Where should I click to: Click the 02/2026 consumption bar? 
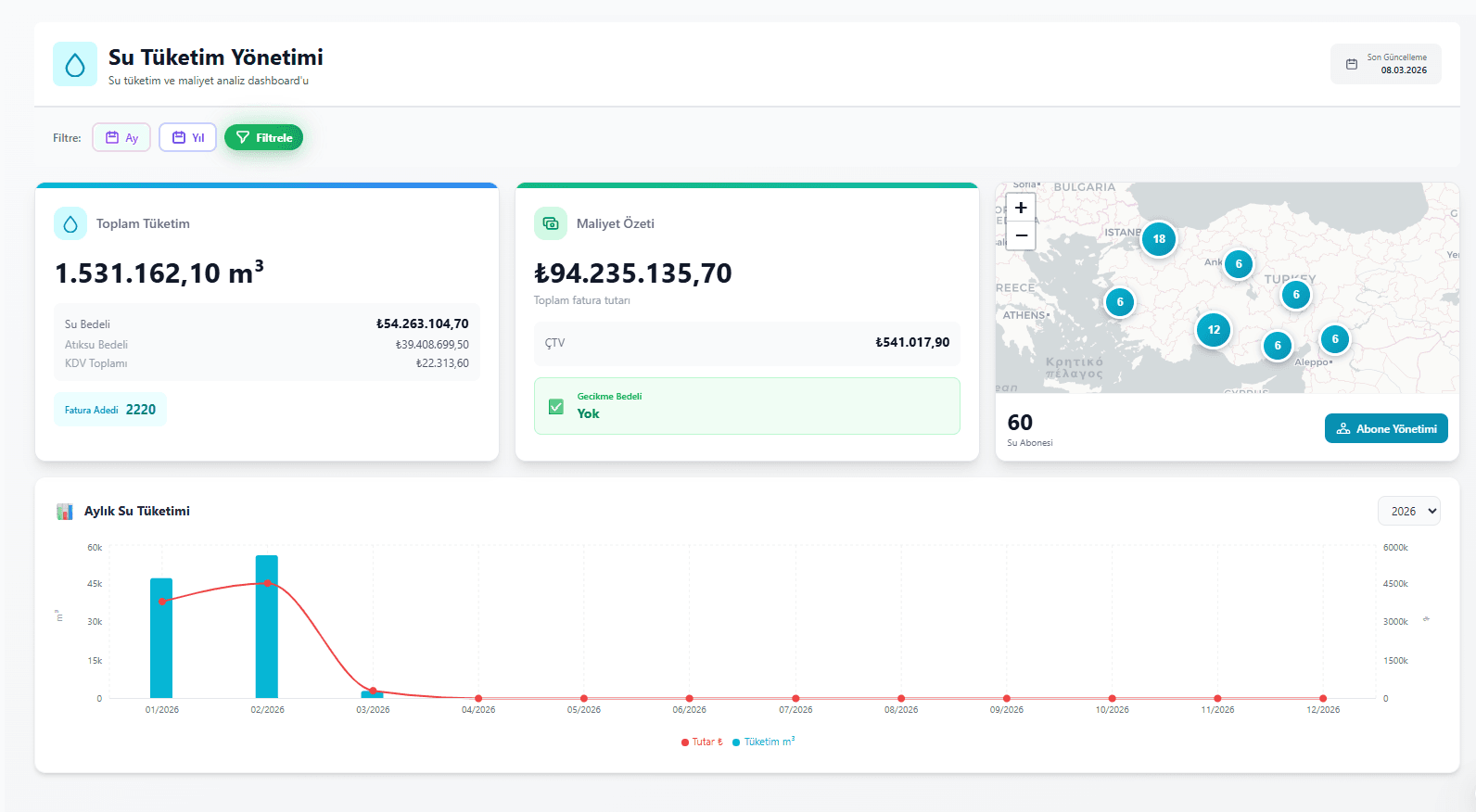pyautogui.click(x=267, y=630)
